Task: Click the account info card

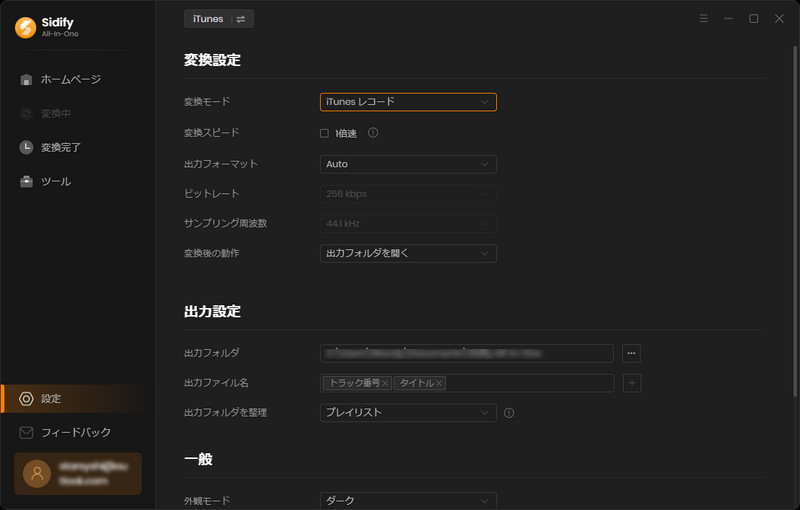Action: [x=78, y=474]
